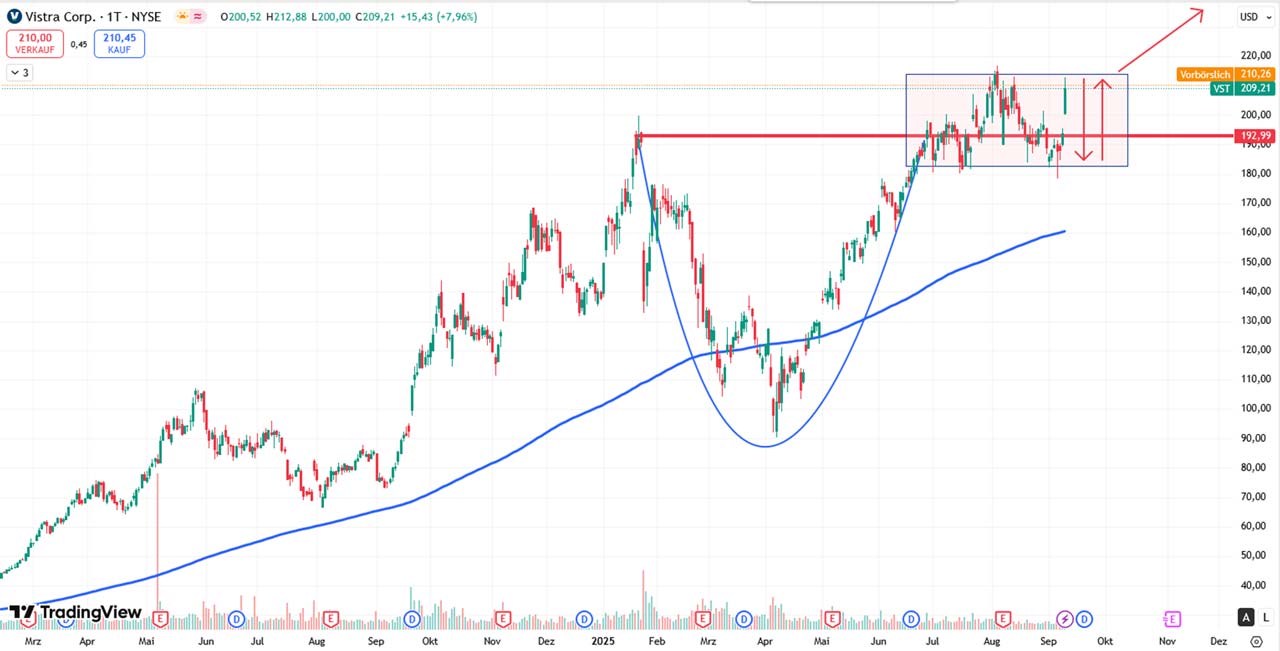Image resolution: width=1280 pixels, height=651 pixels.
Task: Open the dividend marker between Jun and Jul 2025
Action: pos(911,619)
